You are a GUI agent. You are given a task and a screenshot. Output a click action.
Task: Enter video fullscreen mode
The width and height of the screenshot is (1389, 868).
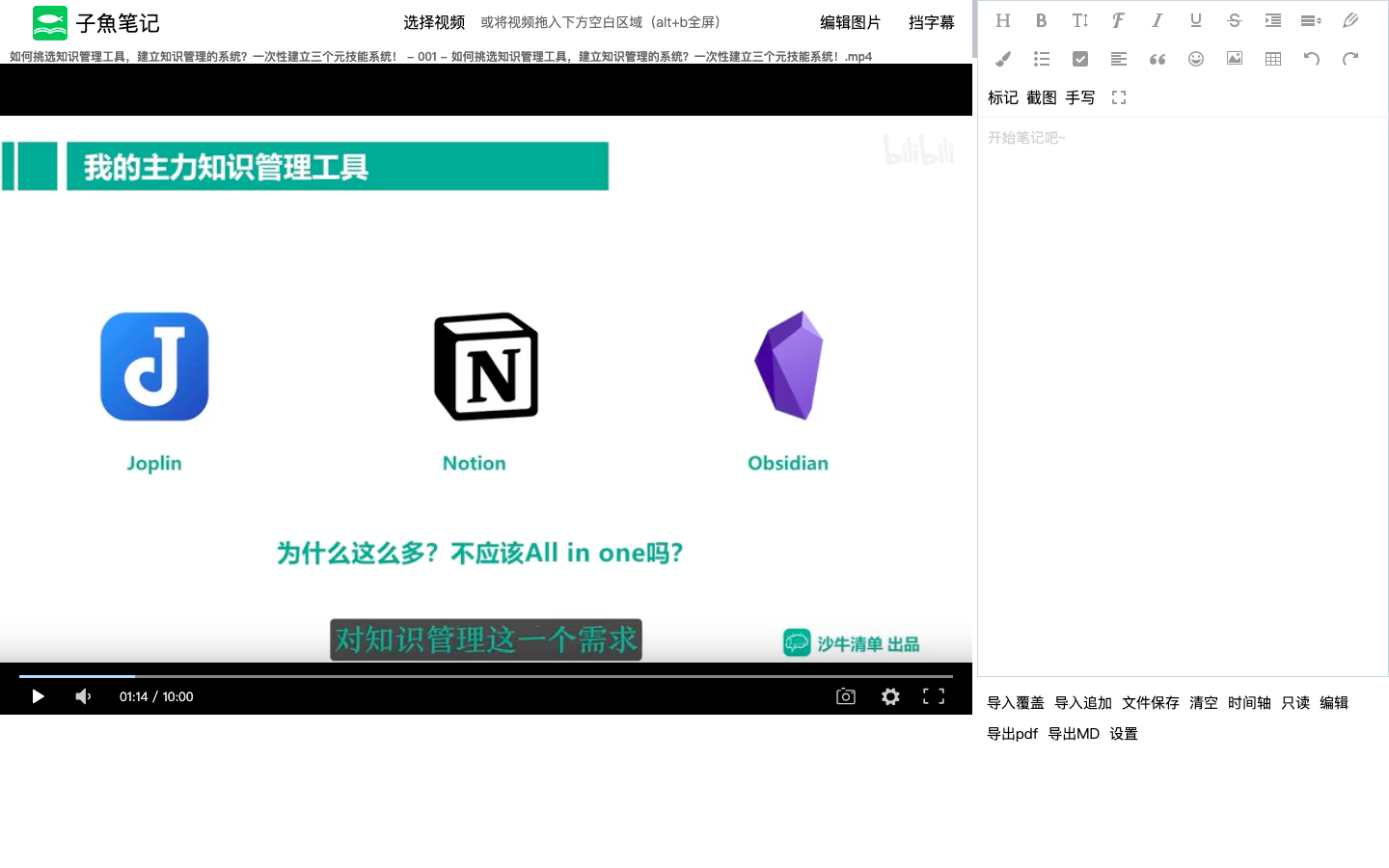[x=934, y=696]
